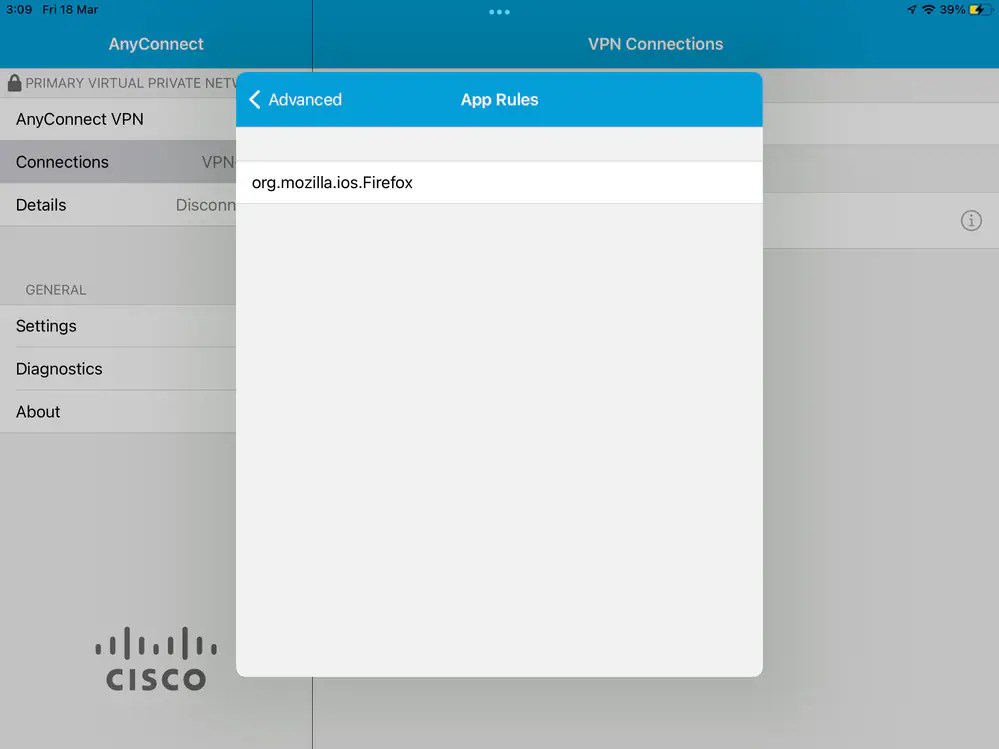
Task: Tap the lock icon before PRIMARY VIRTUAL PRIVATE NETWORK
Action: point(13,83)
